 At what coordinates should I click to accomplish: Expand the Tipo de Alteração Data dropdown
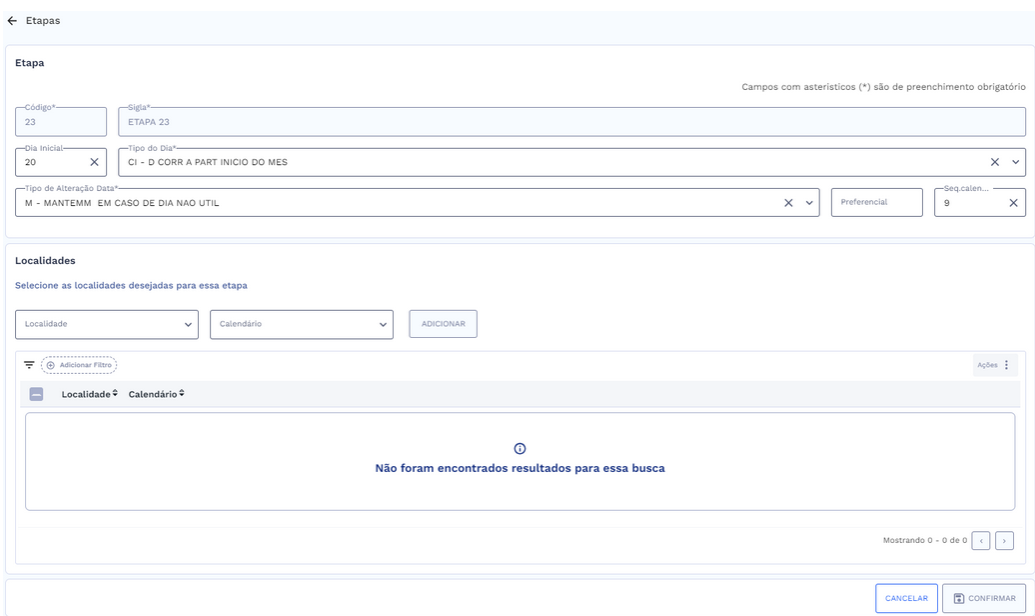click(x=809, y=203)
